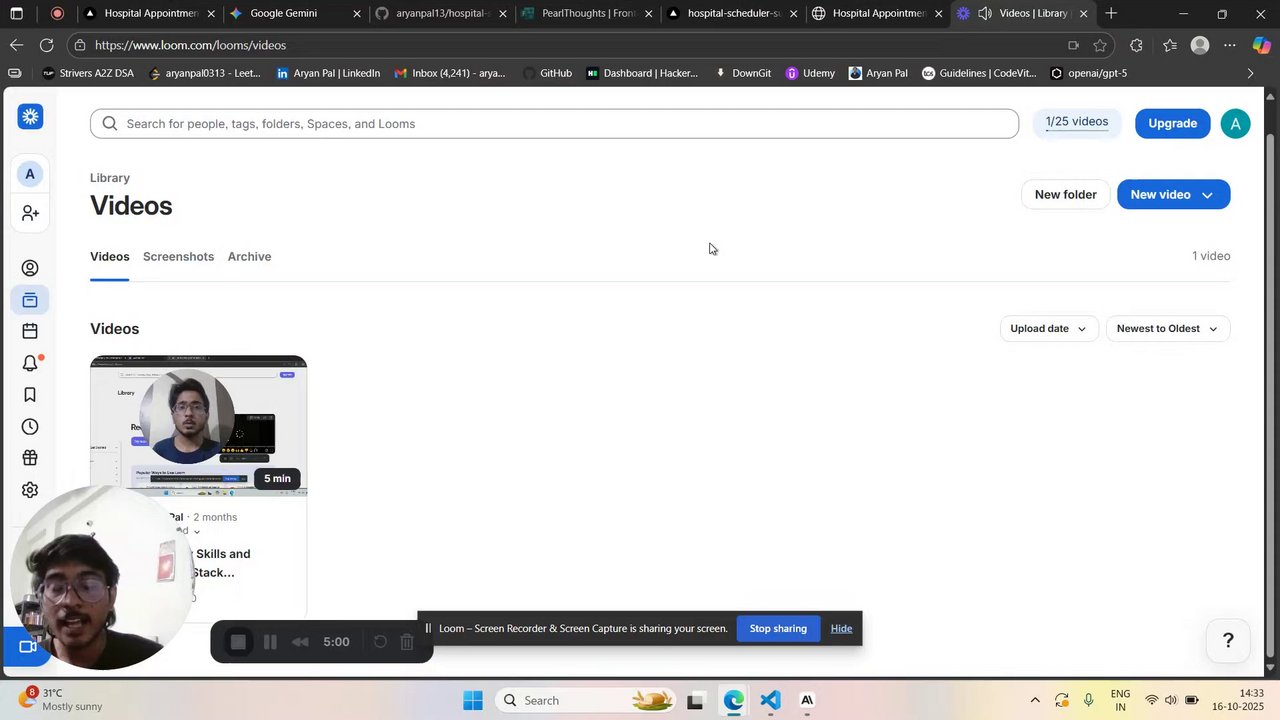The height and width of the screenshot is (720, 1280).
Task: Open the New video dropdown
Action: pos(1173,195)
